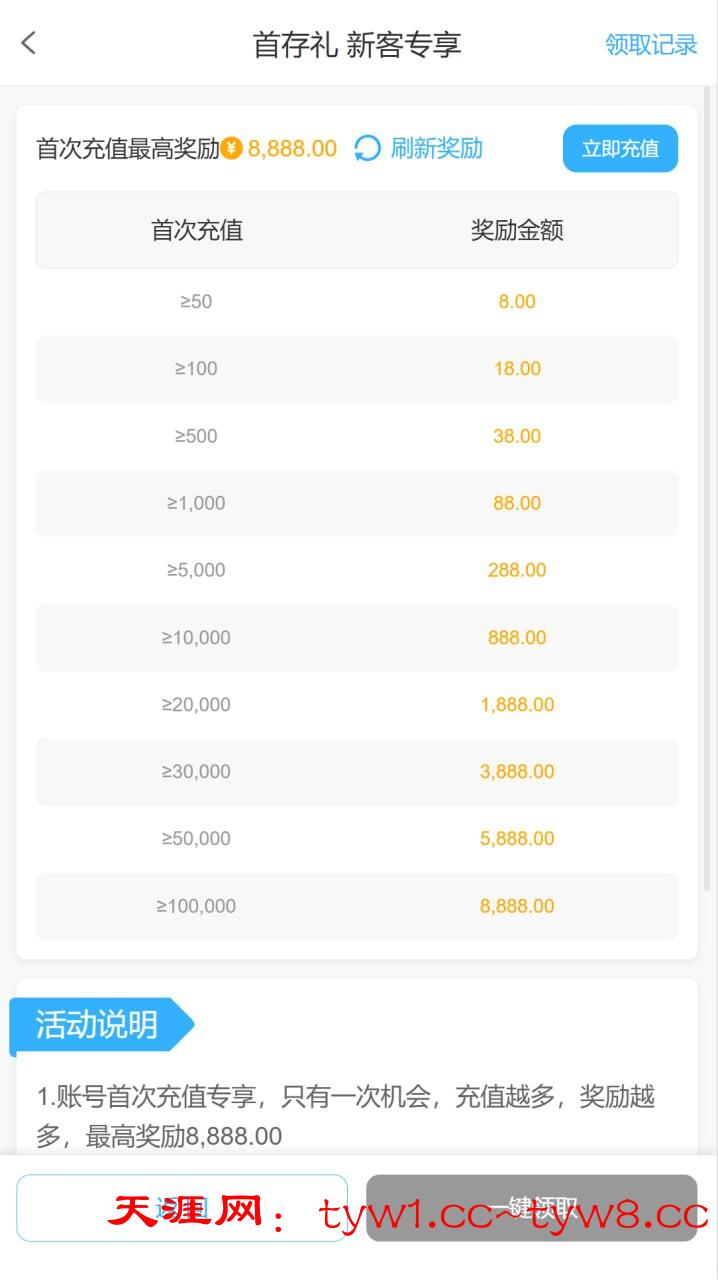Click the 活动说明 section banner

click(x=98, y=1025)
